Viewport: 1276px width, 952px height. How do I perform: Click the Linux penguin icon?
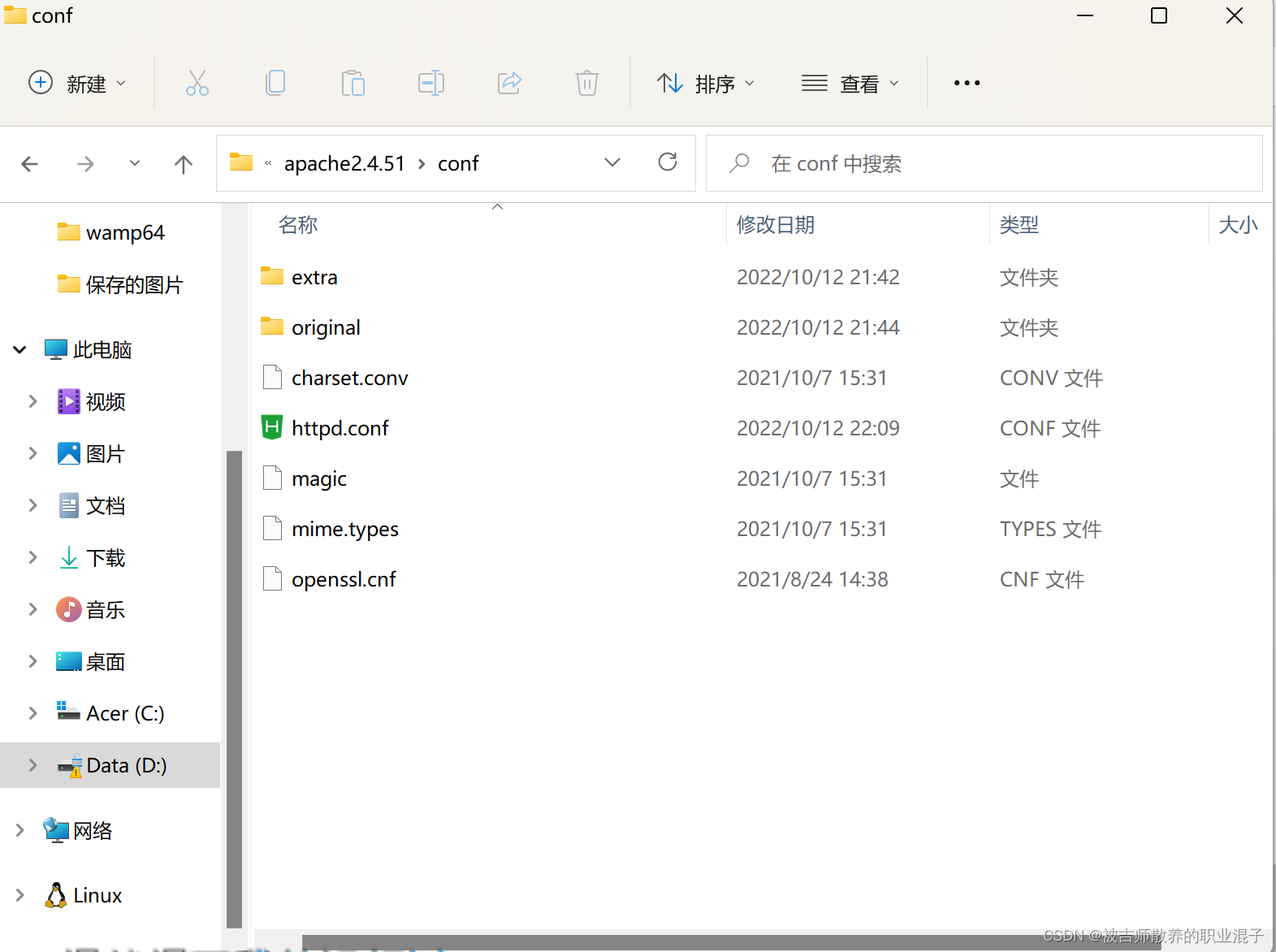(x=55, y=895)
